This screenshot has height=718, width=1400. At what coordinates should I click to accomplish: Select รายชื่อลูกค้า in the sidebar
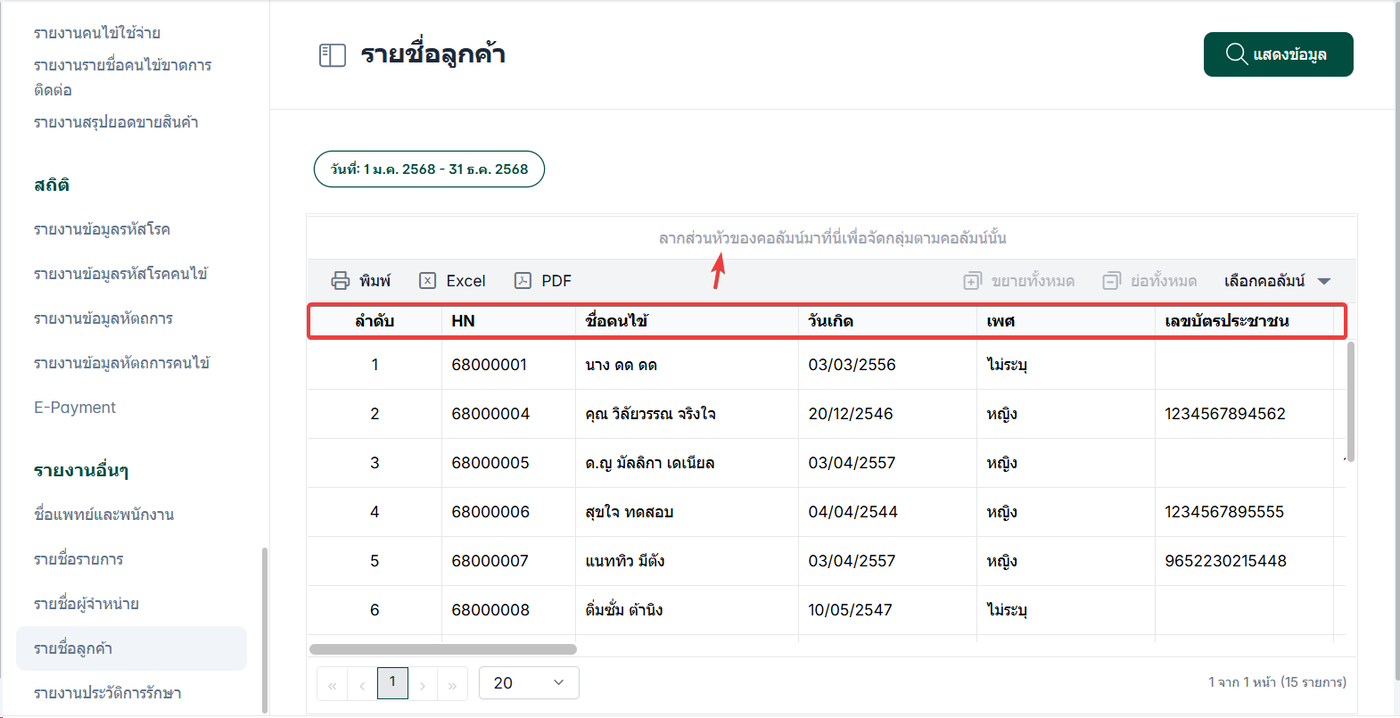tap(131, 648)
